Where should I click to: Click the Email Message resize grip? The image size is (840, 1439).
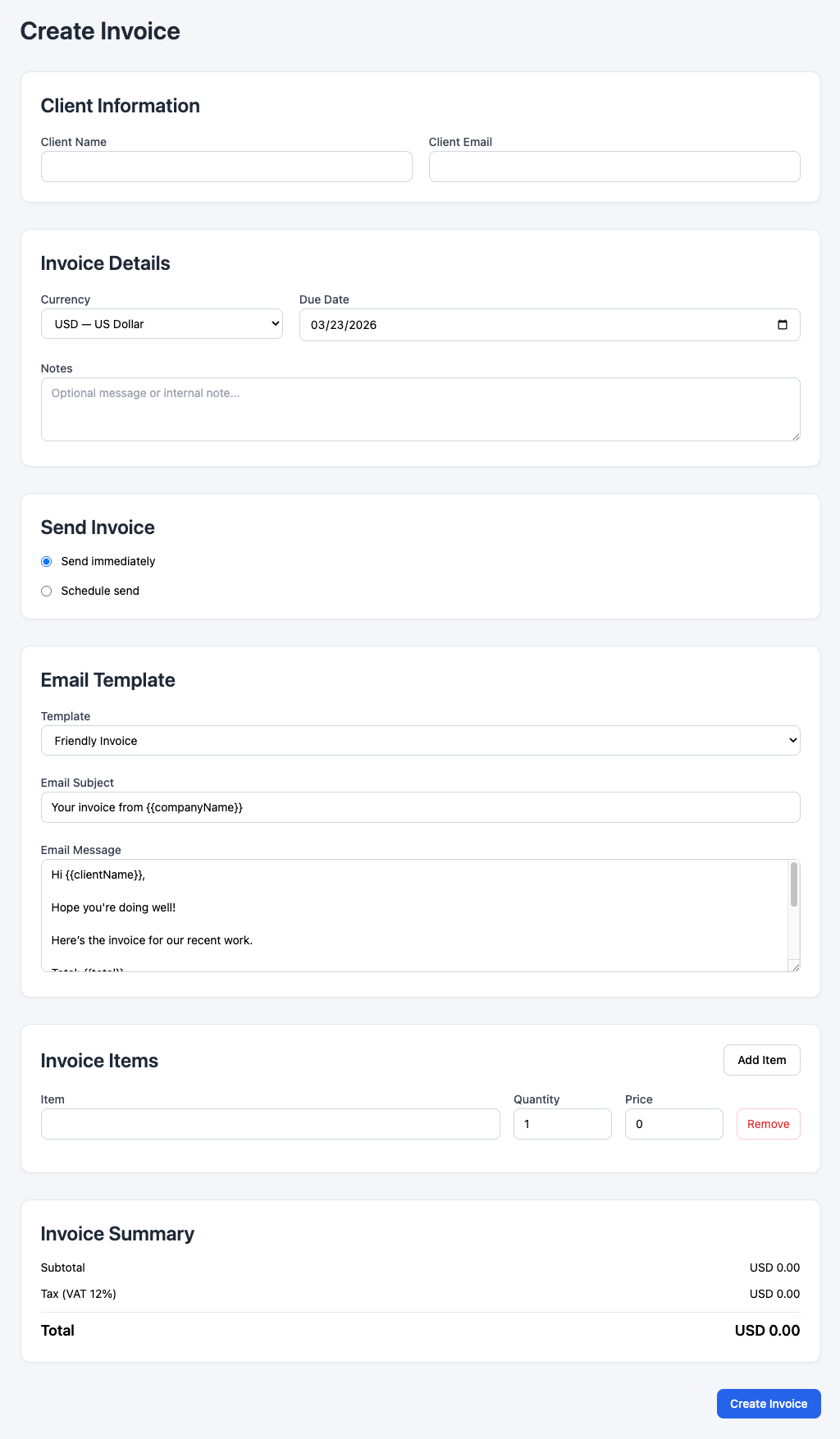coord(794,966)
